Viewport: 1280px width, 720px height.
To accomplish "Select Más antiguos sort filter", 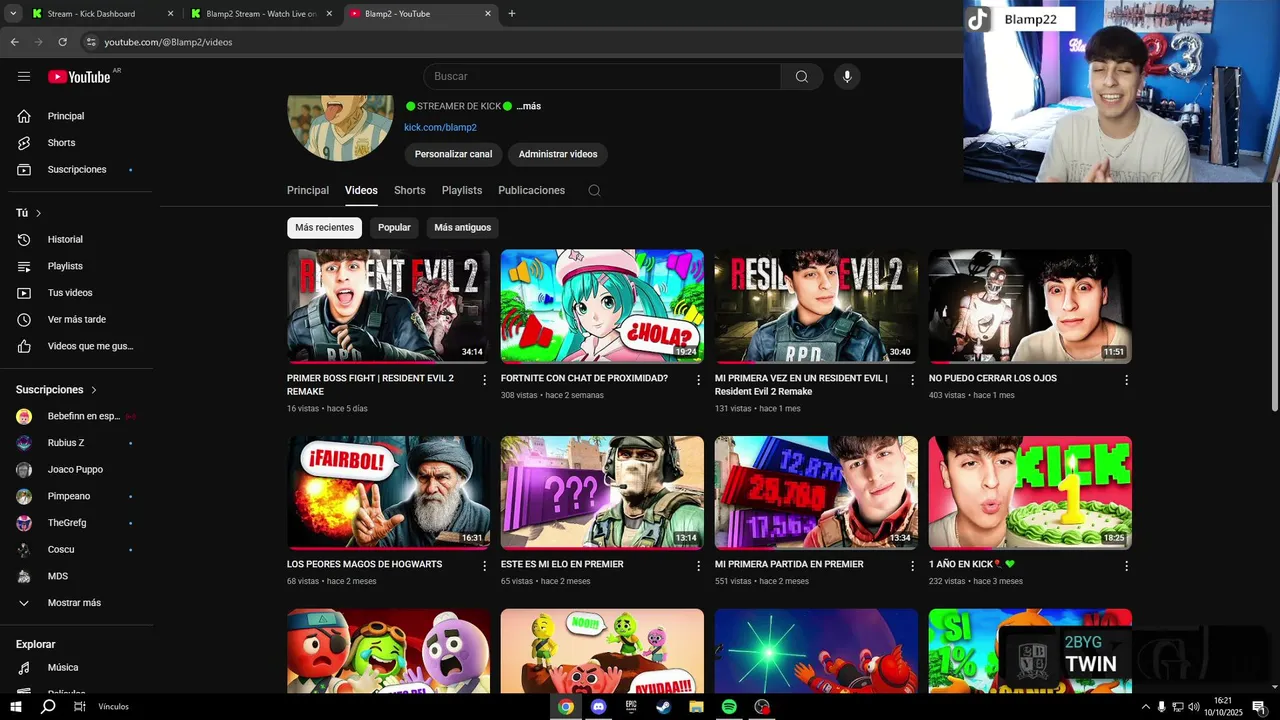I will click(x=463, y=228).
